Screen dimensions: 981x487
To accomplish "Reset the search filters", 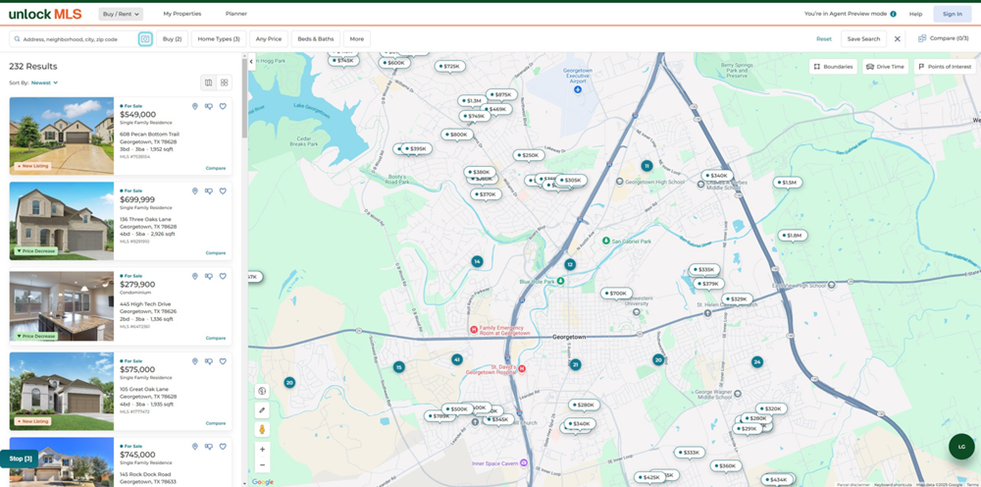I will [824, 39].
